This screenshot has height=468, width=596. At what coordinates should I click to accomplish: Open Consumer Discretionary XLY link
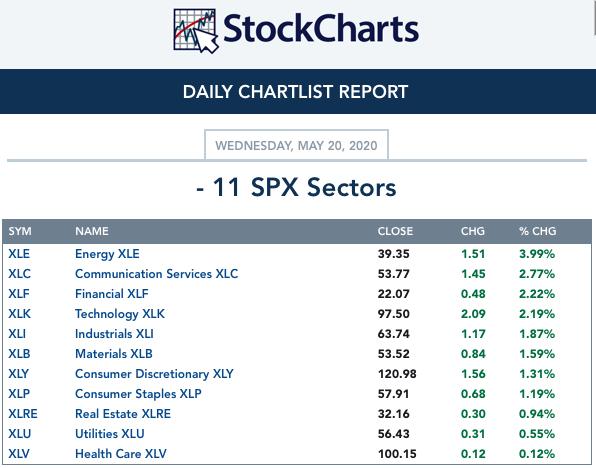154,374
